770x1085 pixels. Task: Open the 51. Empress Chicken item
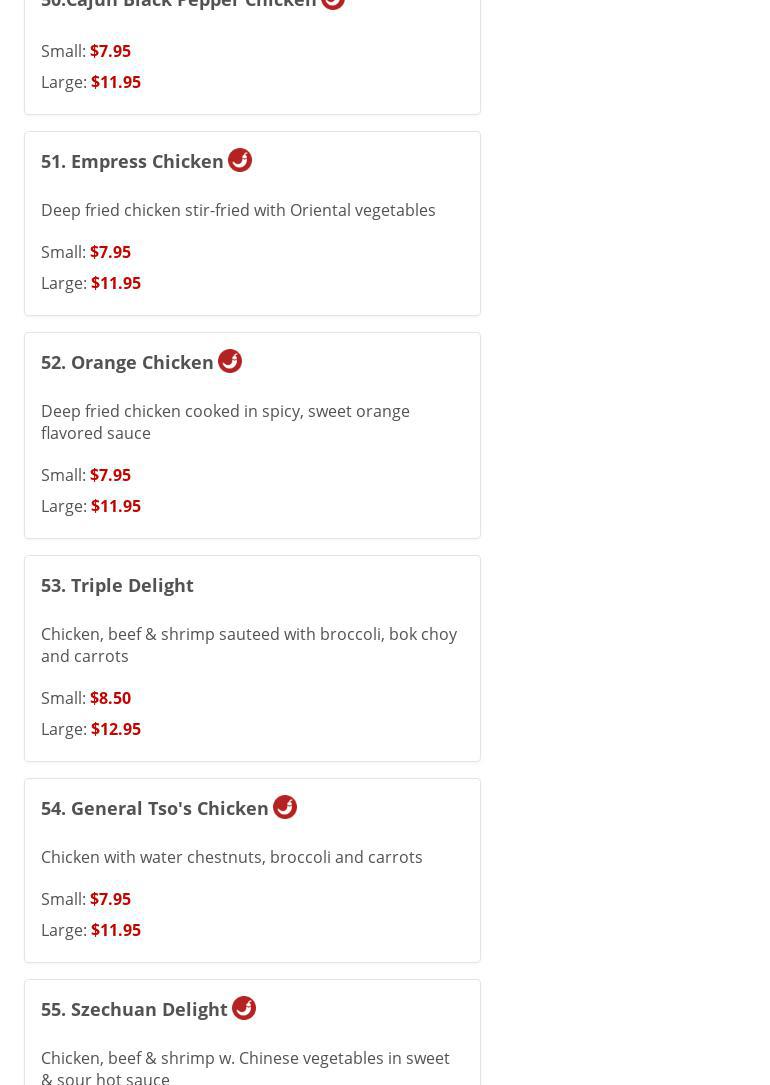tap(132, 161)
